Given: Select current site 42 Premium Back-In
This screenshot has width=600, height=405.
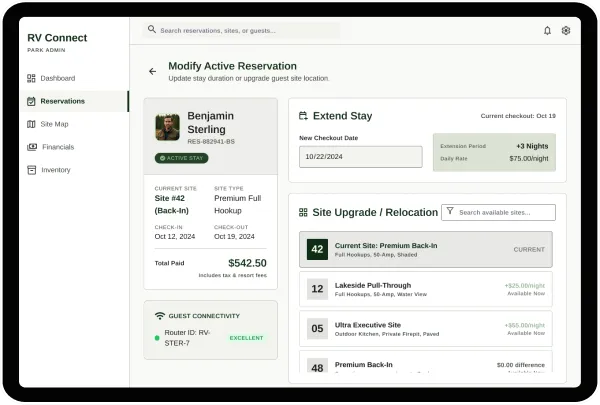Looking at the screenshot, I should click(x=426, y=249).
